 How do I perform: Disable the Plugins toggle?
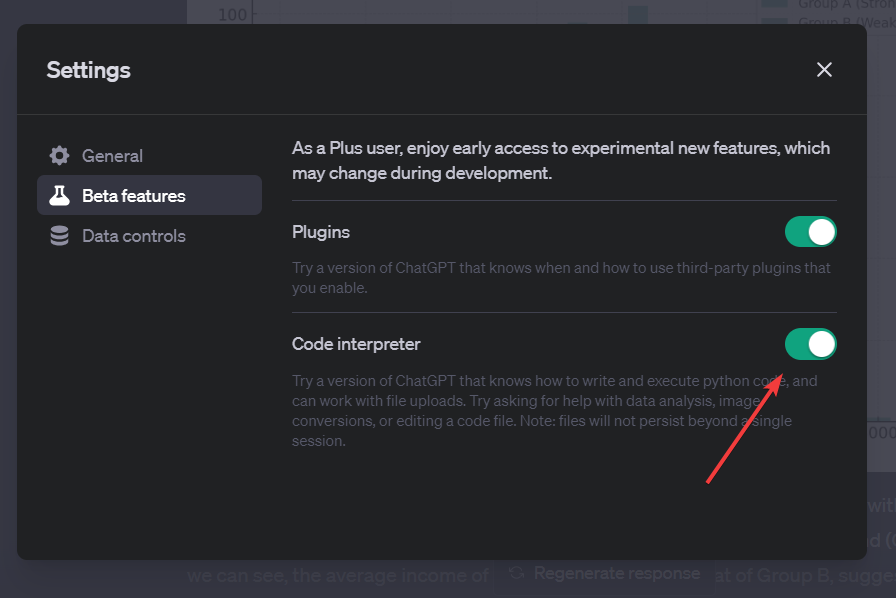[810, 232]
